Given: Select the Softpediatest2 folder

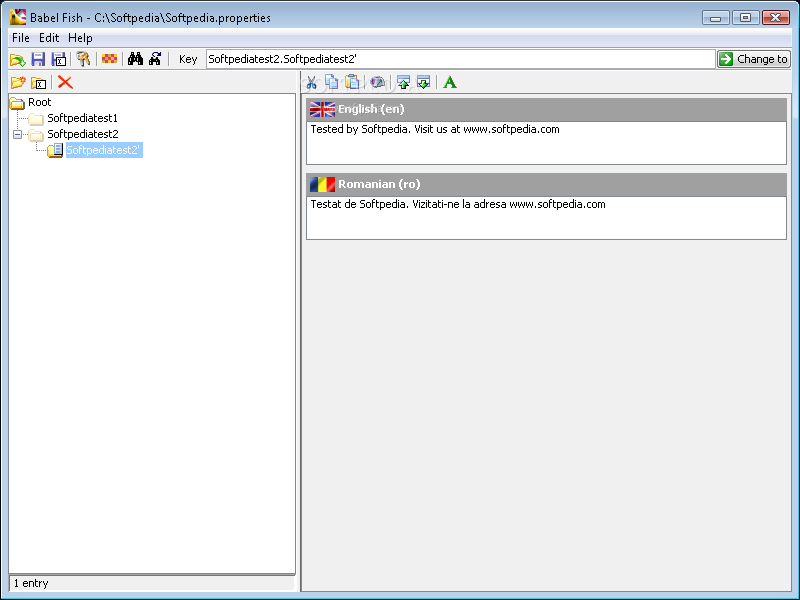Looking at the screenshot, I should tap(83, 134).
